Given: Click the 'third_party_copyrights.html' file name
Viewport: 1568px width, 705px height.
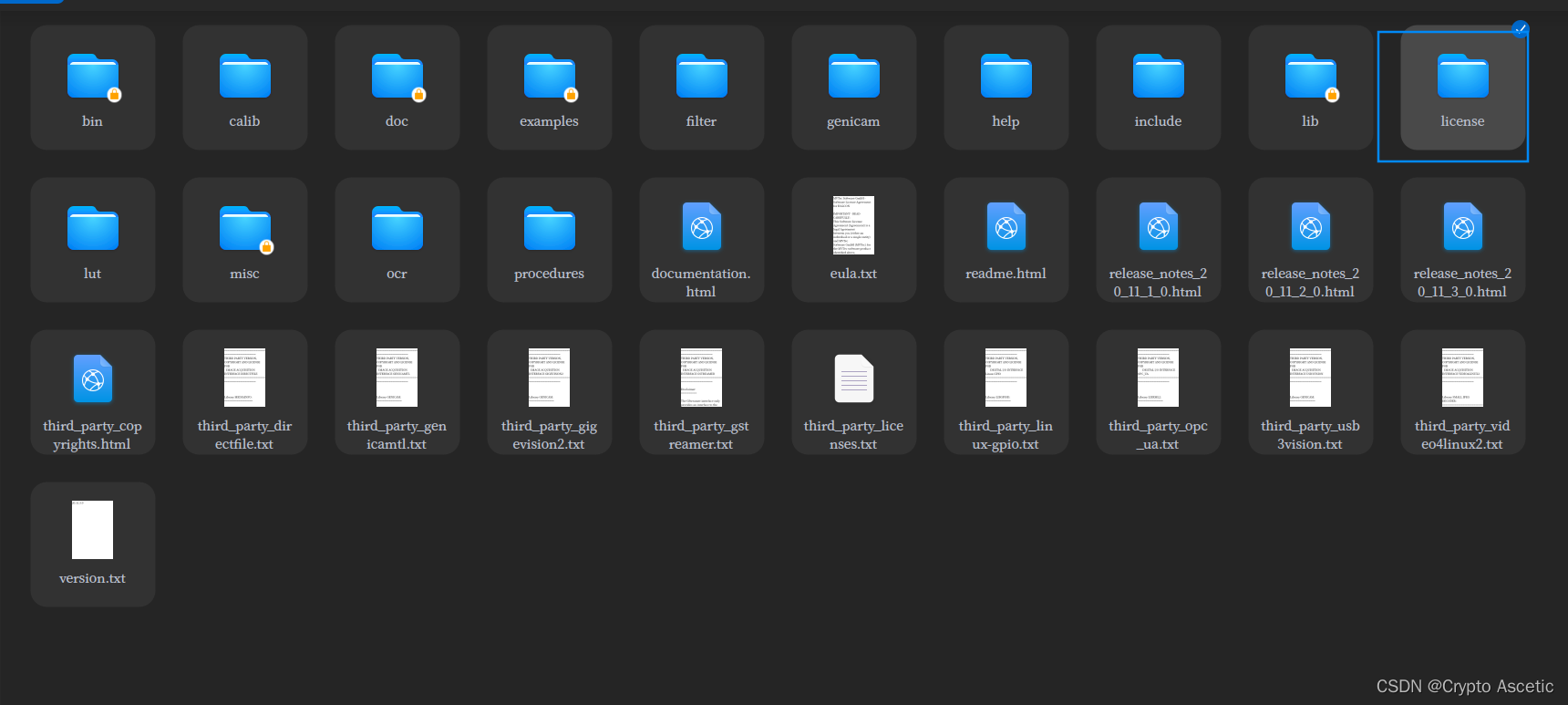Looking at the screenshot, I should pyautogui.click(x=93, y=435).
